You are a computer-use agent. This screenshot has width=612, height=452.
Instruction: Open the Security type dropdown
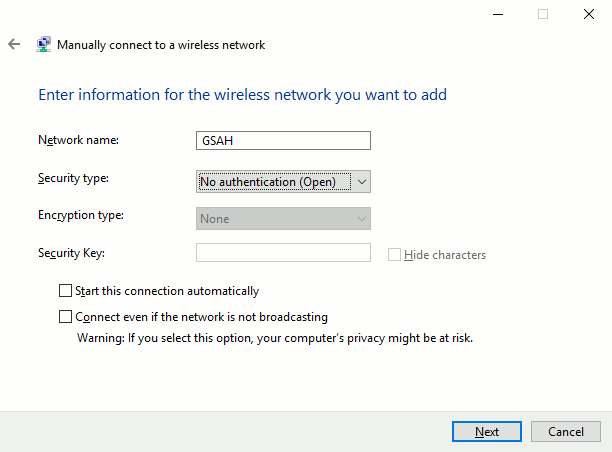tap(275, 181)
